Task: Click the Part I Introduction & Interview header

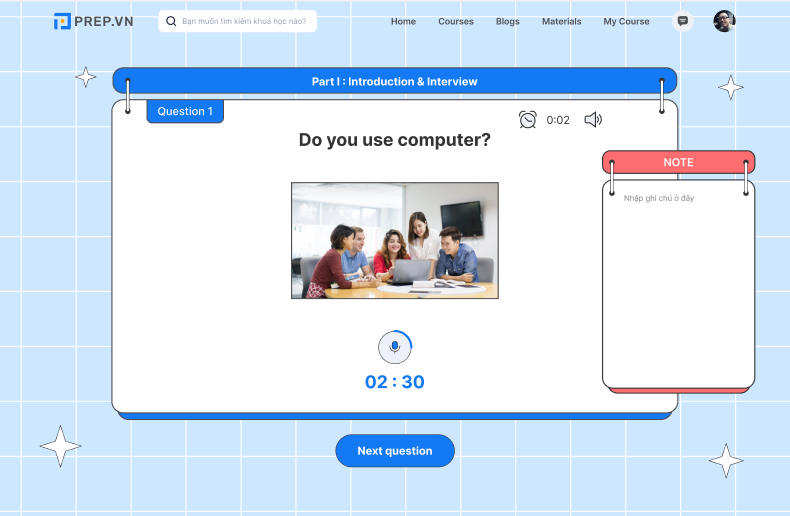Action: pyautogui.click(x=394, y=81)
